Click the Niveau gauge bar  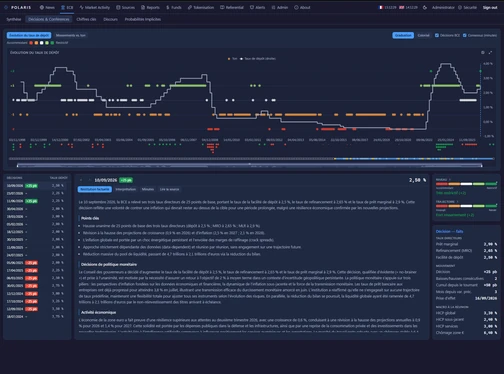466,184
